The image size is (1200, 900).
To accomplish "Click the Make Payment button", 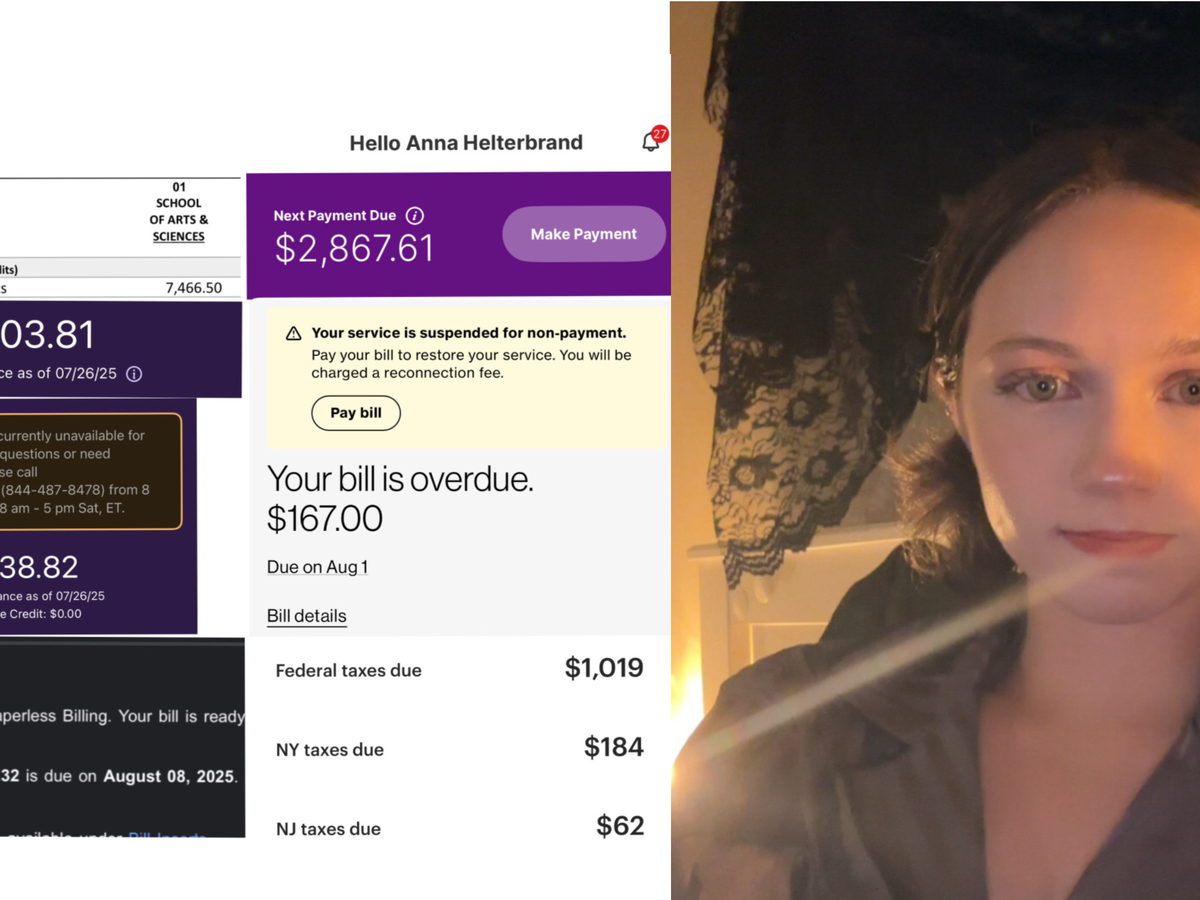I will [584, 234].
